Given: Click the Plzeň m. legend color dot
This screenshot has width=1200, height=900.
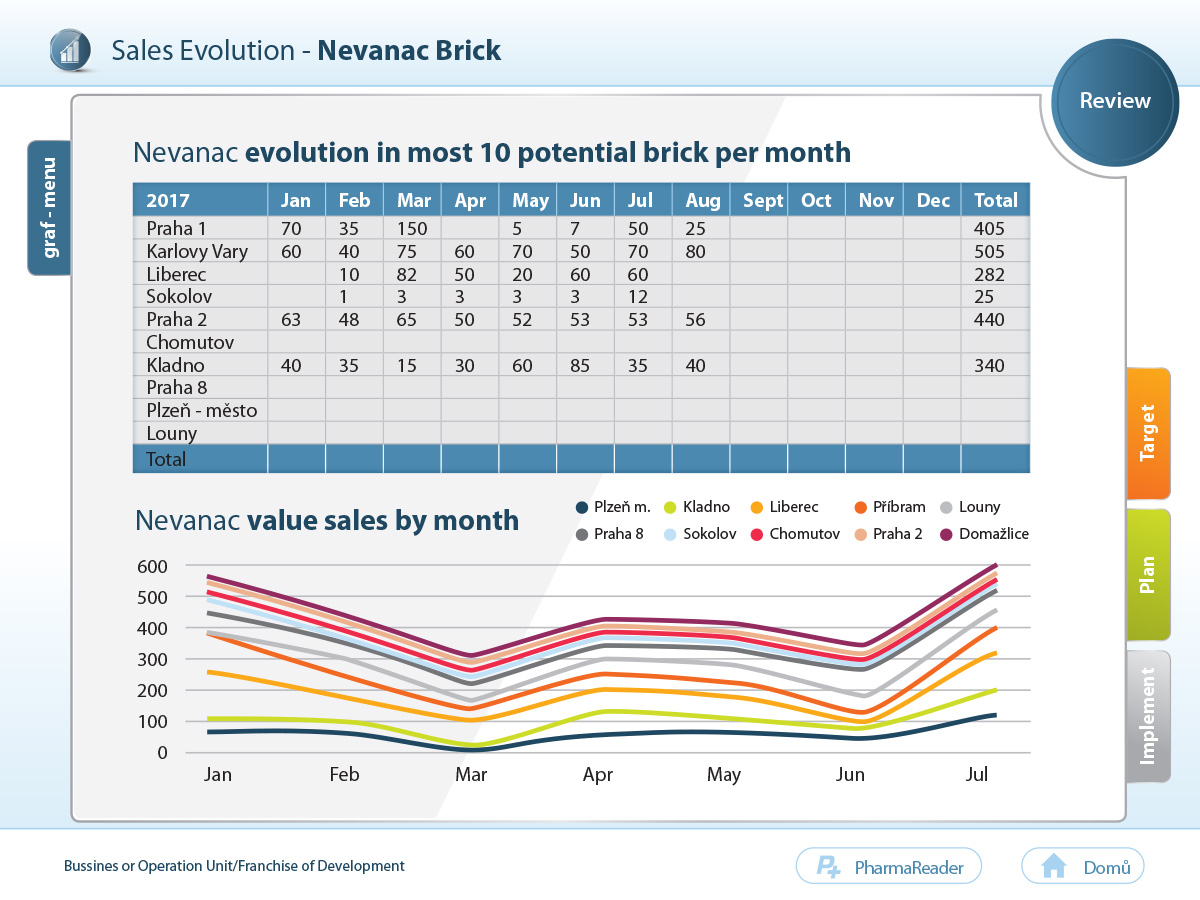Looking at the screenshot, I should 581,508.
